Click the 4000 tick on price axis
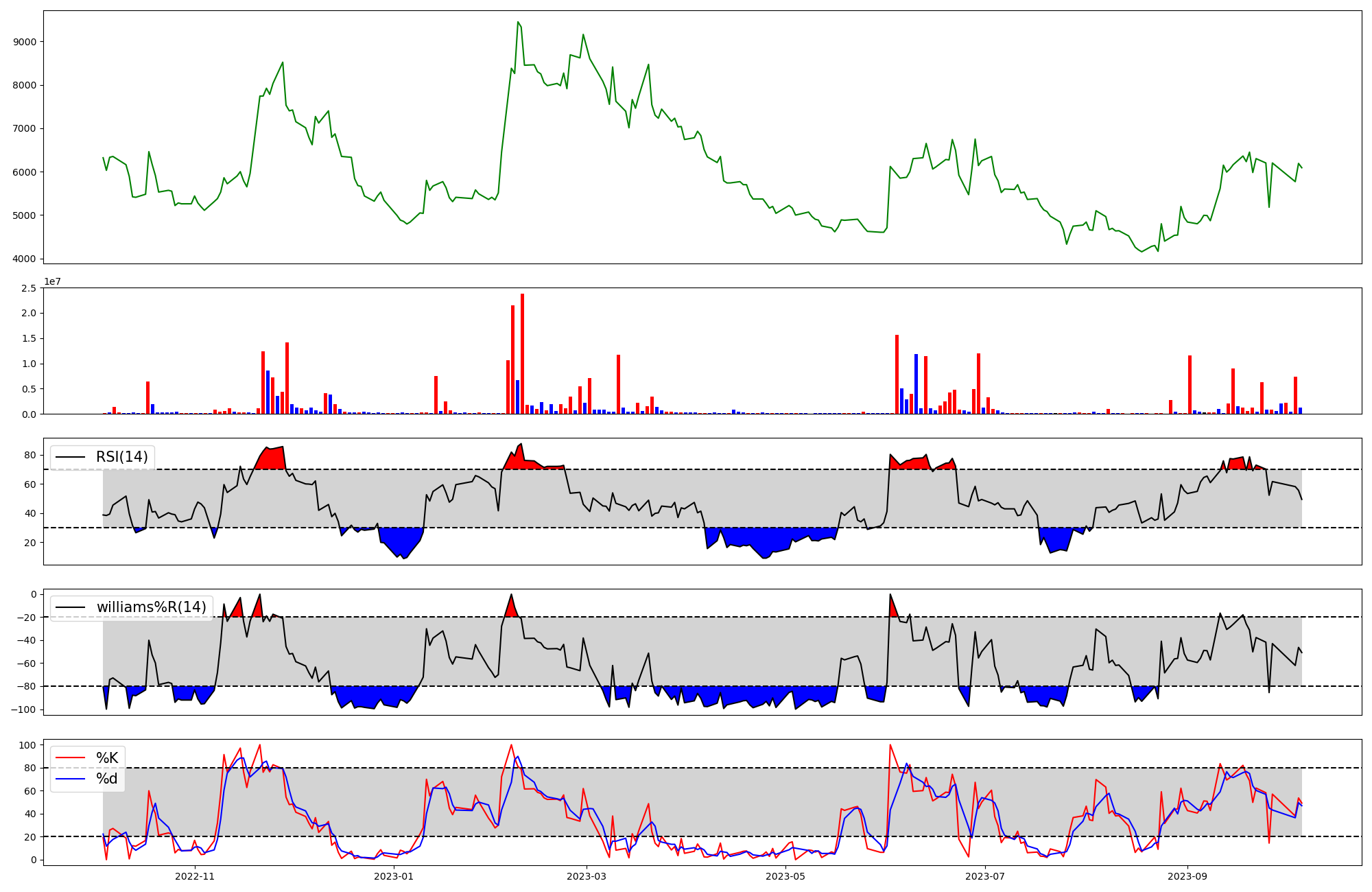 coord(25,259)
